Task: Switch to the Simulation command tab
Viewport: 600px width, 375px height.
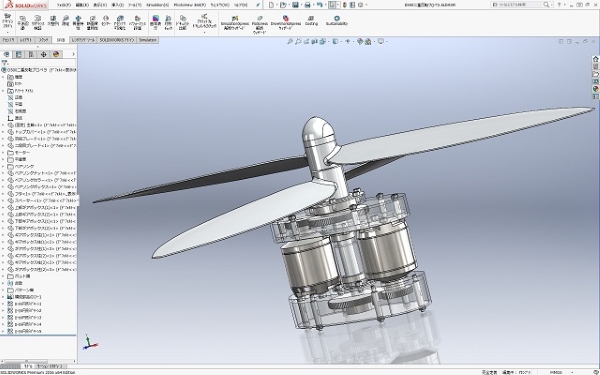Action: [x=147, y=40]
